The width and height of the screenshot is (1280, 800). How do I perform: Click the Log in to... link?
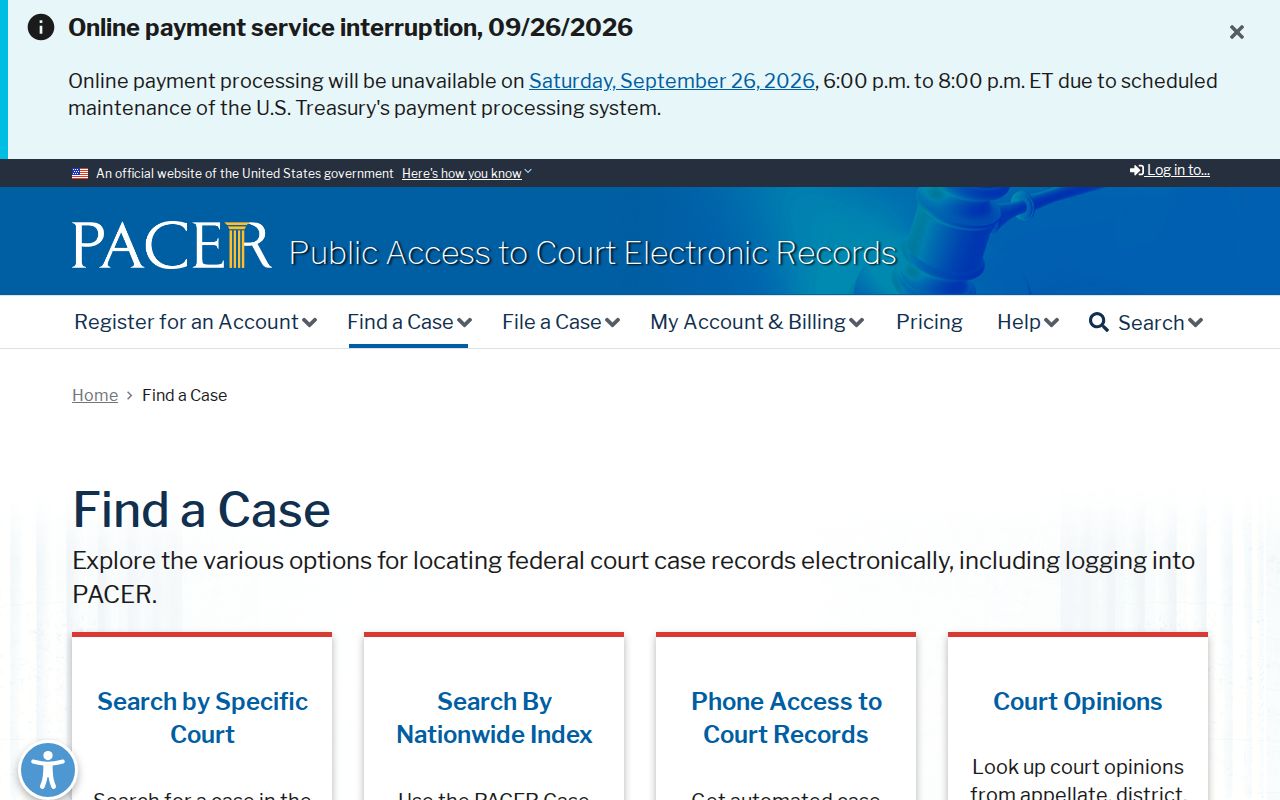[1170, 170]
